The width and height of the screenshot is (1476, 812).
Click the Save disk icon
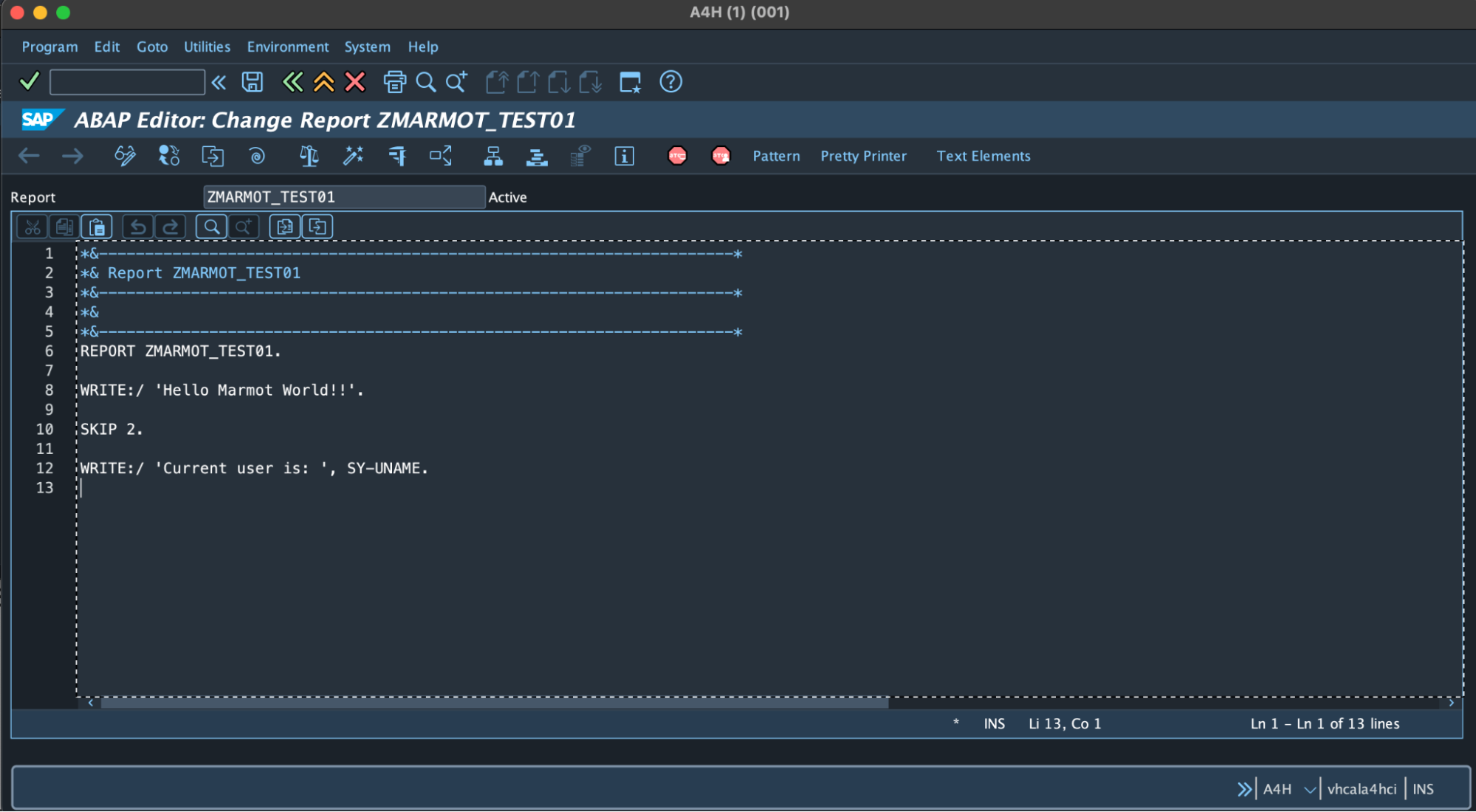click(x=253, y=82)
